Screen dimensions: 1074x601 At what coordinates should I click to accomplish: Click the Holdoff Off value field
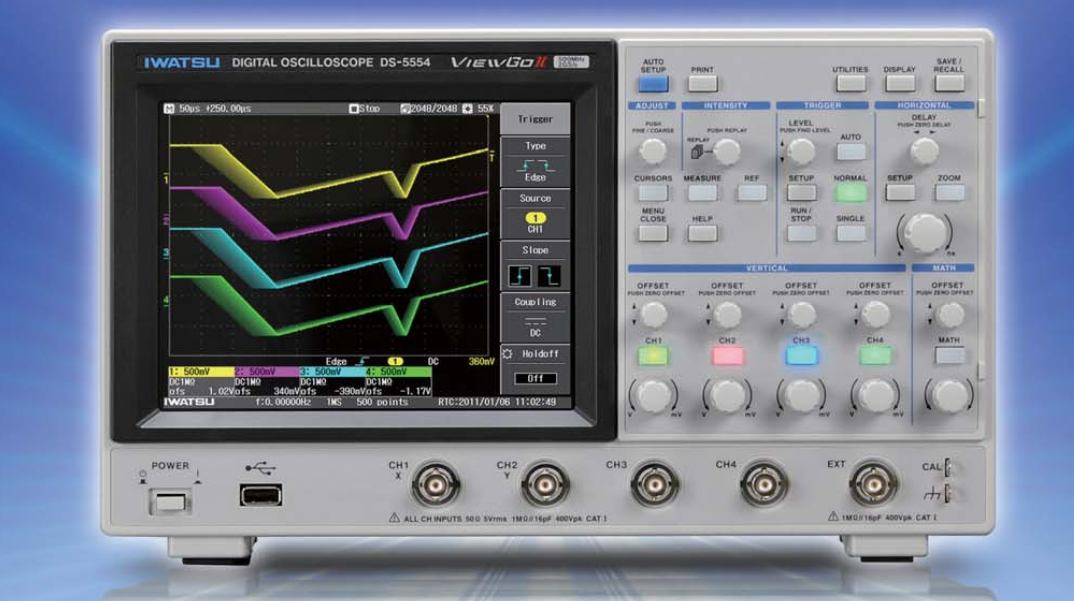click(x=535, y=378)
